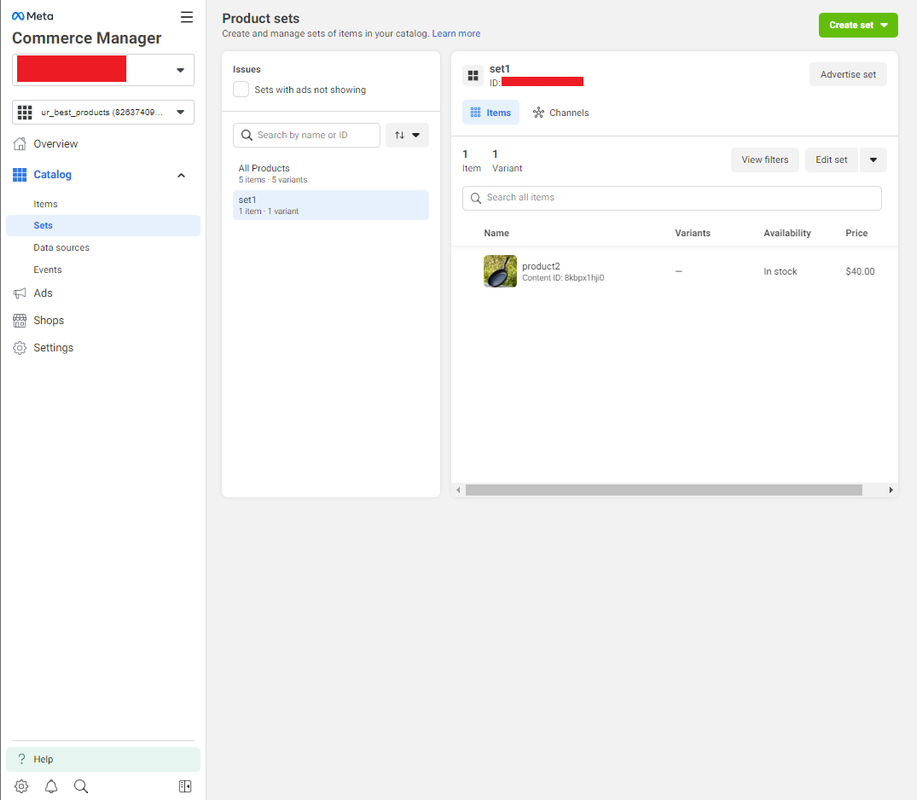Click the Settings gear icon in navigation
The image size is (917, 800).
click(x=20, y=348)
